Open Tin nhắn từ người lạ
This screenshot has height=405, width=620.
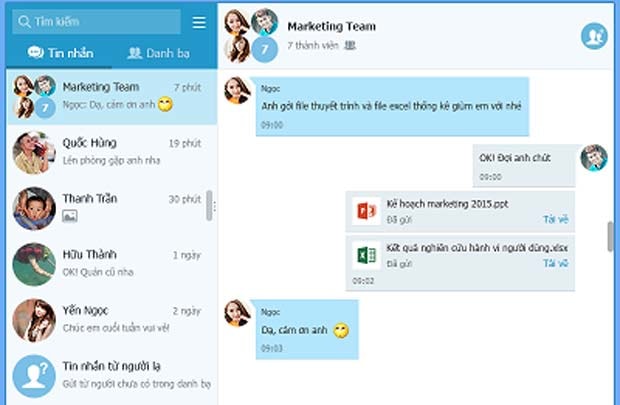tap(112, 376)
